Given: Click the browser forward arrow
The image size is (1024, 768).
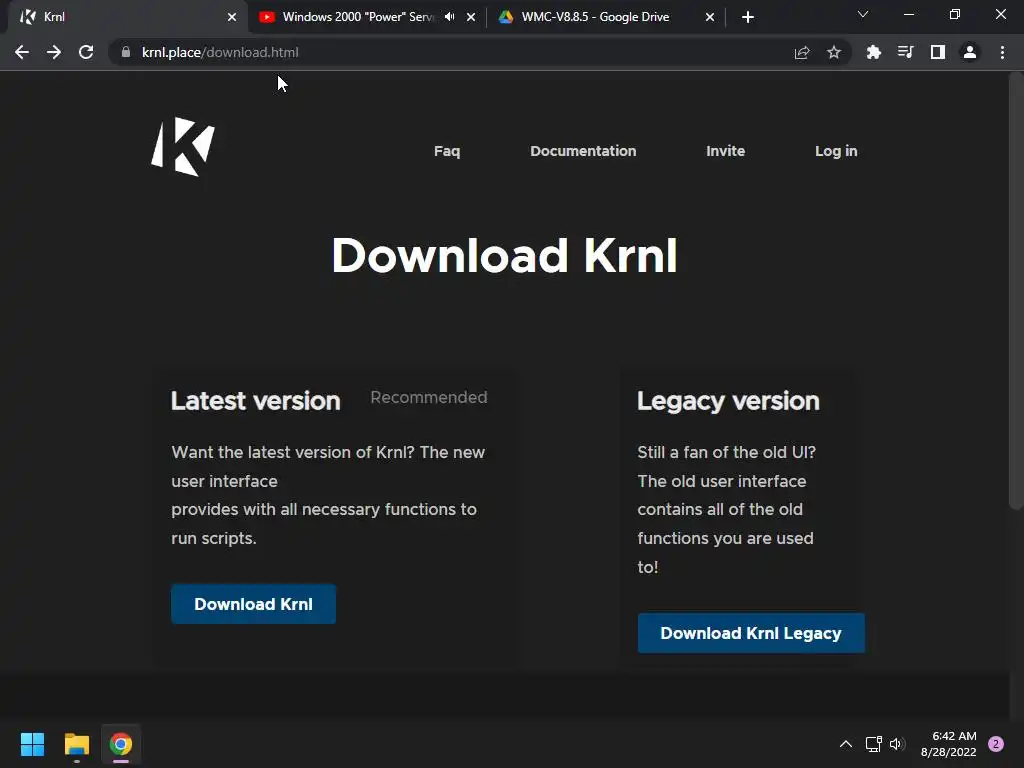Looking at the screenshot, I should (54, 52).
